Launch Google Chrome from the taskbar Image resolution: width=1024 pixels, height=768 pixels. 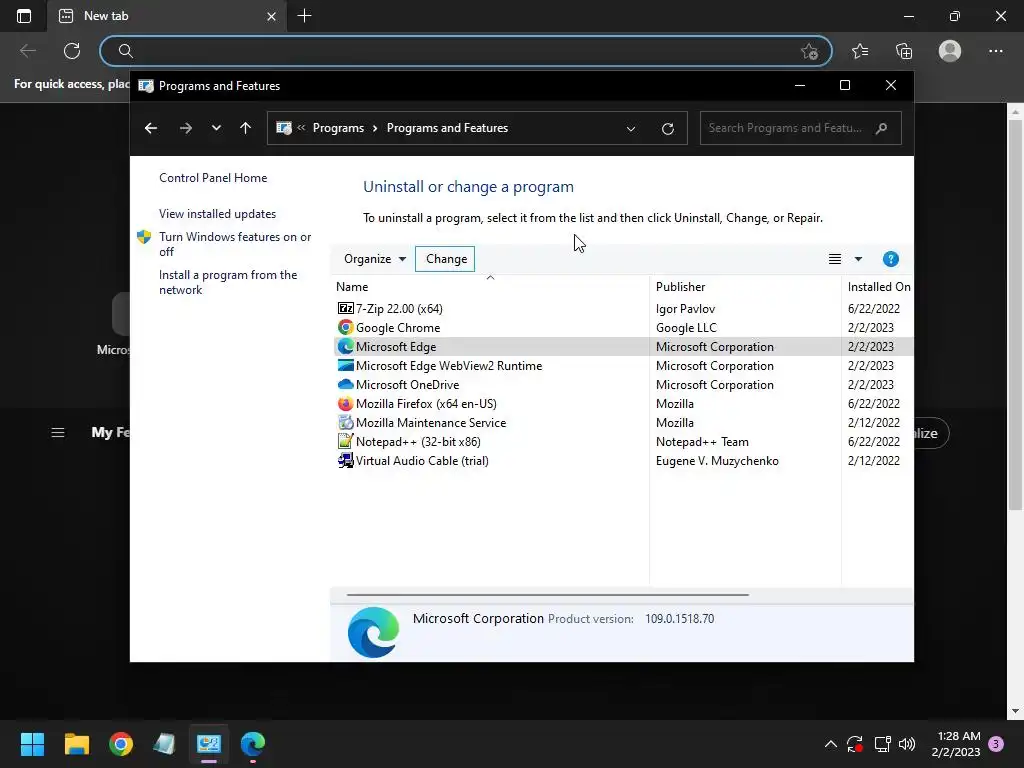(x=121, y=744)
